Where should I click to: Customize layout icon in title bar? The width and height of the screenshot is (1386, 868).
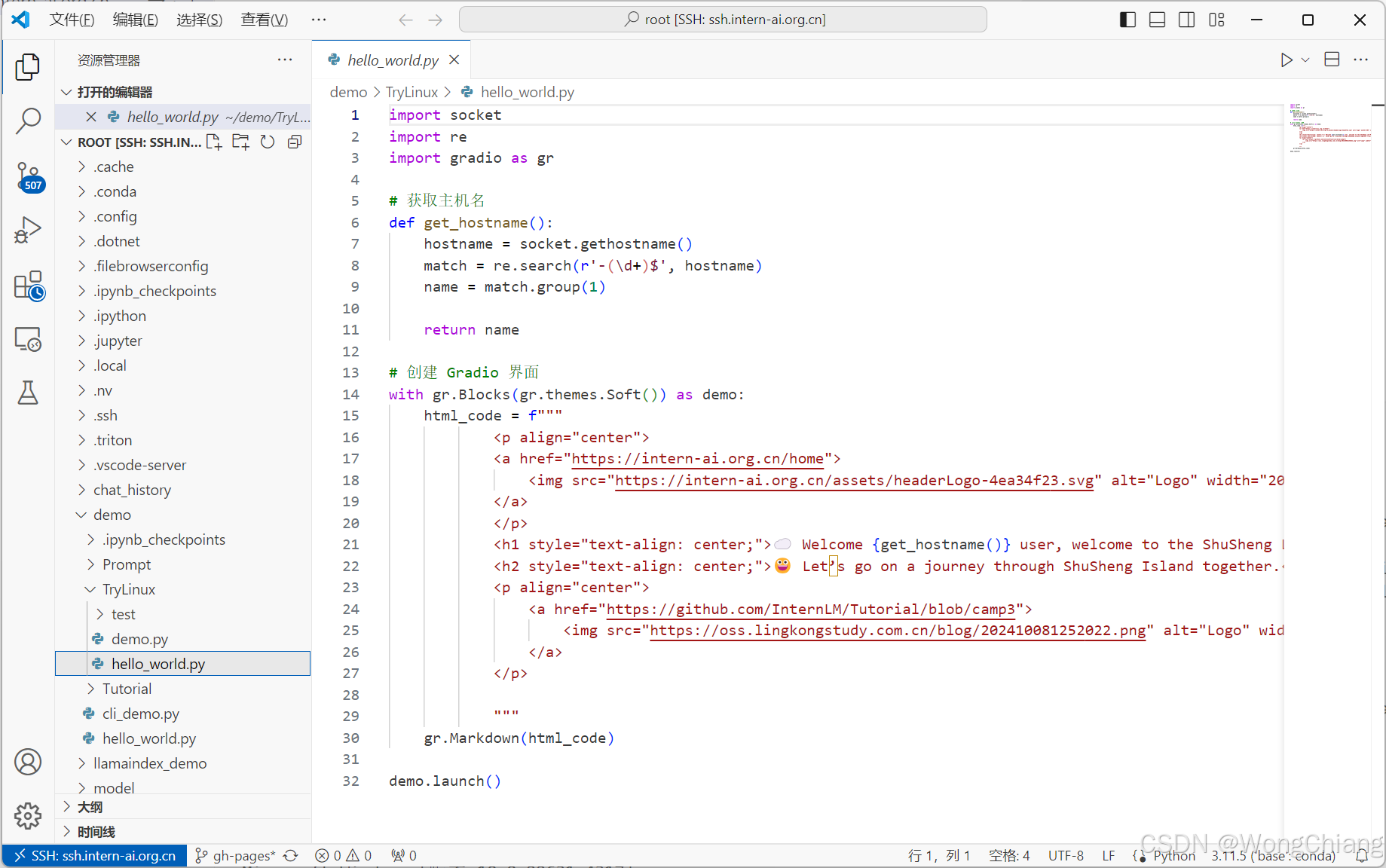pyautogui.click(x=1216, y=20)
